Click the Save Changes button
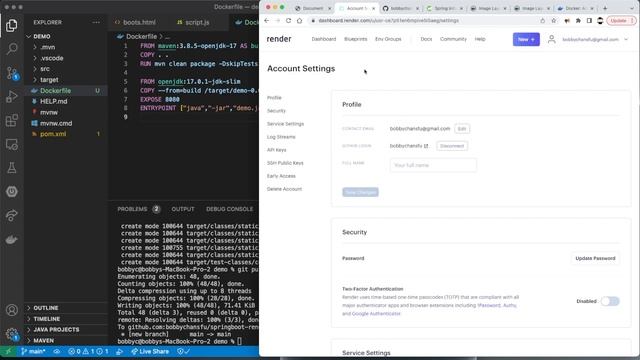The height and width of the screenshot is (360, 640). pos(360,192)
